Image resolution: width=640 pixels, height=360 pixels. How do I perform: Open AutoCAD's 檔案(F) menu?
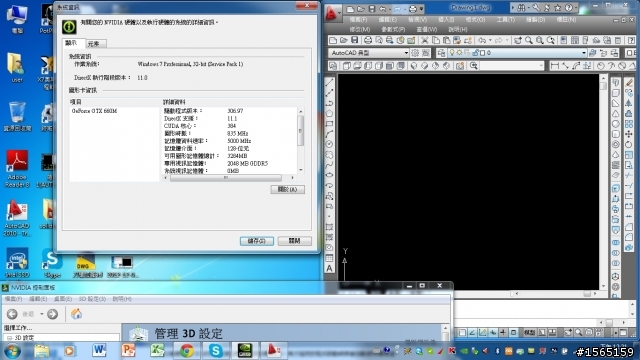pyautogui.click(x=358, y=20)
